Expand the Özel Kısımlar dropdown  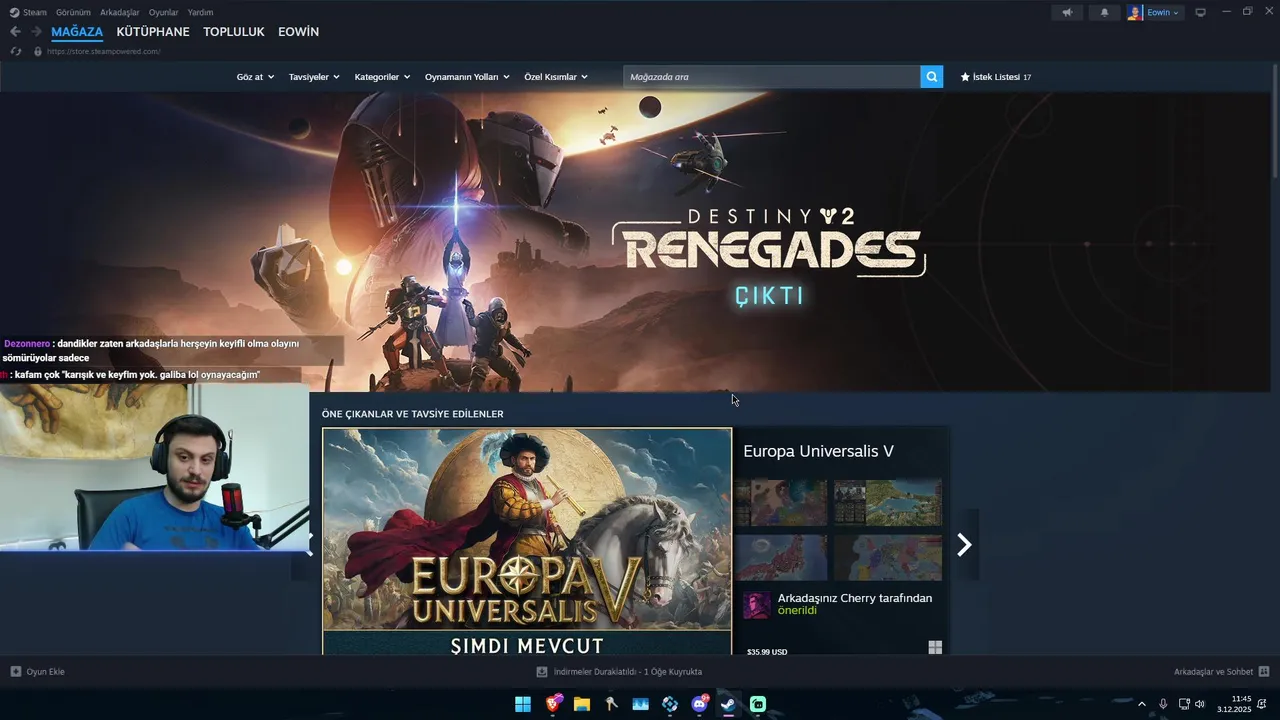coord(556,77)
